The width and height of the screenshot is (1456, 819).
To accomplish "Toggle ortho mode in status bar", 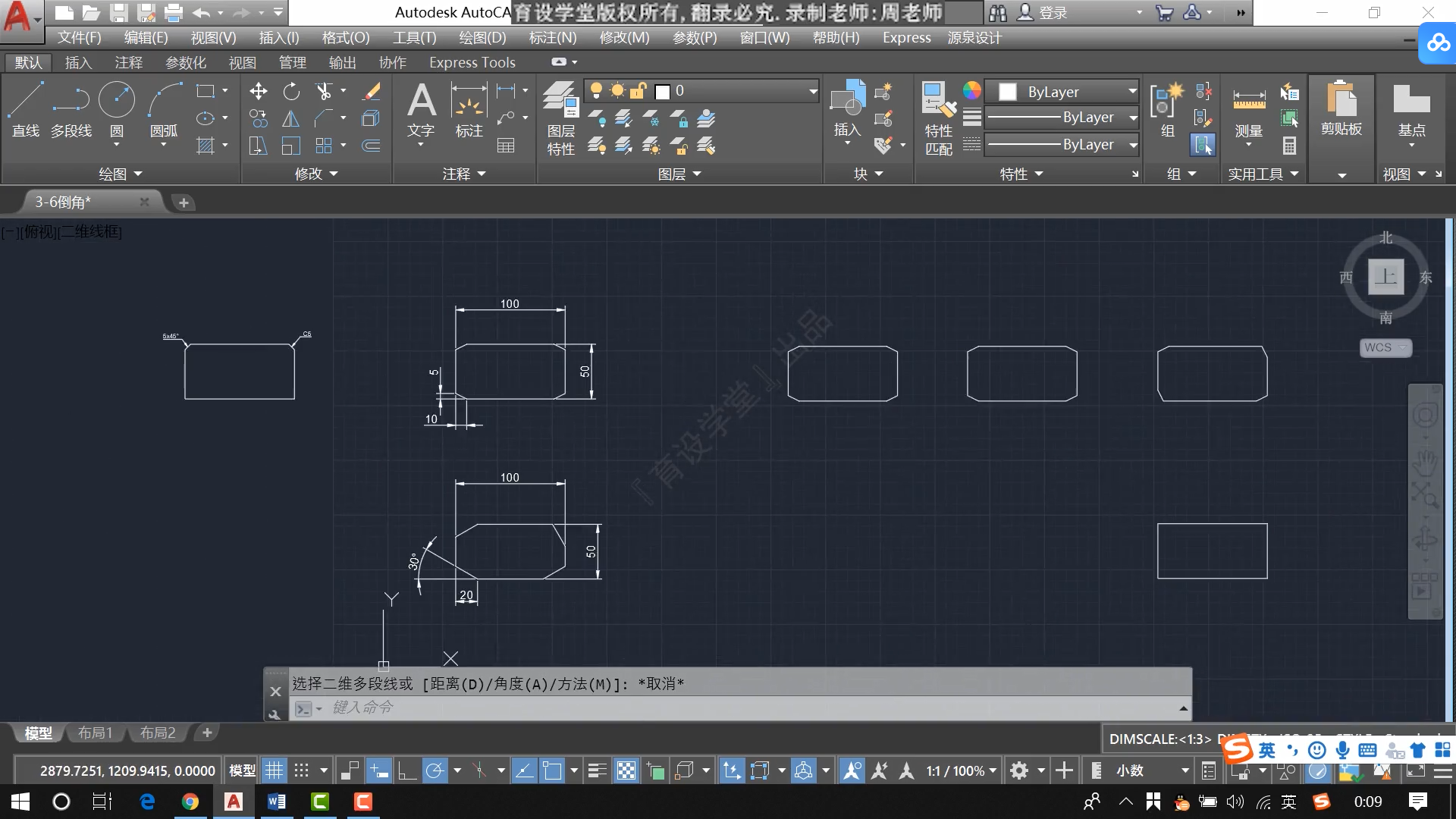I will 407,771.
